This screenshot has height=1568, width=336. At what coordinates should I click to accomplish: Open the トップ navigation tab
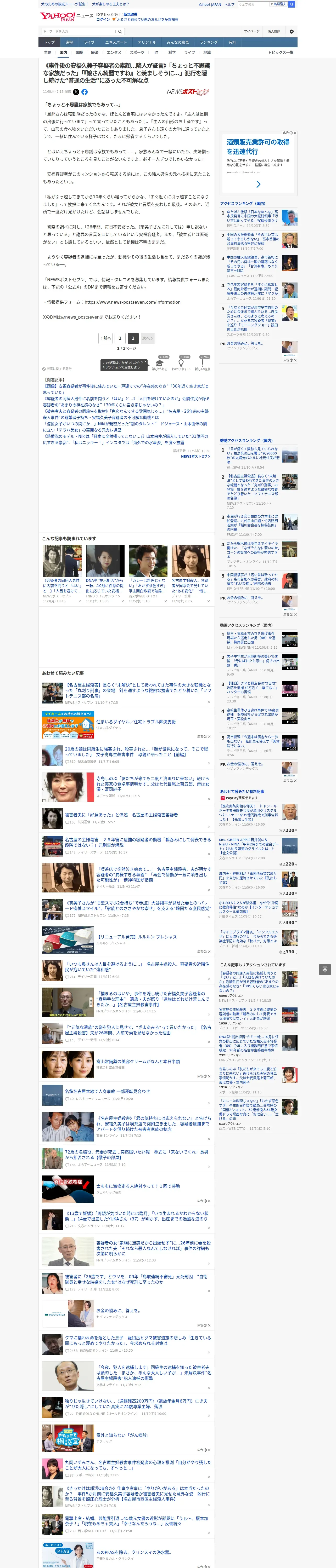pos(49,43)
